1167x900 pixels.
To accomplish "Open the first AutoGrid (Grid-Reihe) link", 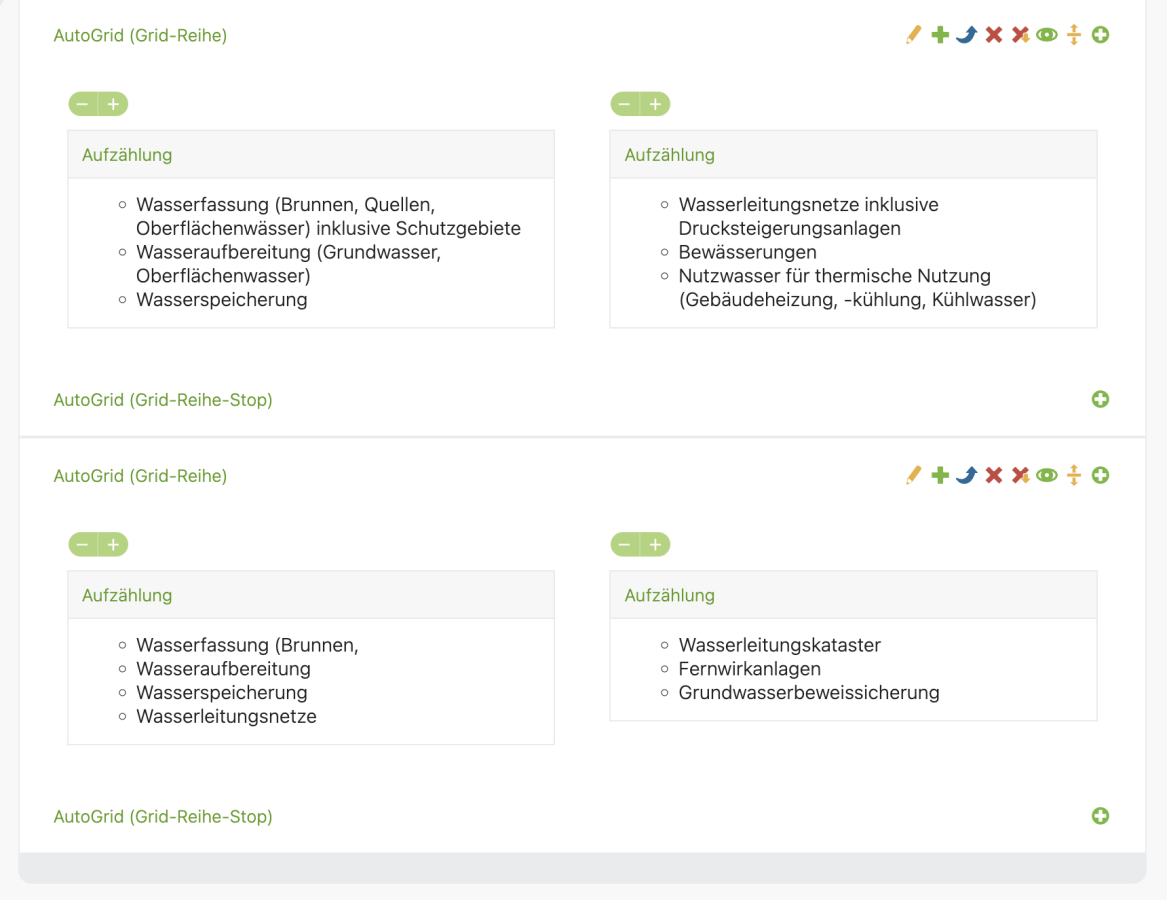I will tap(140, 36).
